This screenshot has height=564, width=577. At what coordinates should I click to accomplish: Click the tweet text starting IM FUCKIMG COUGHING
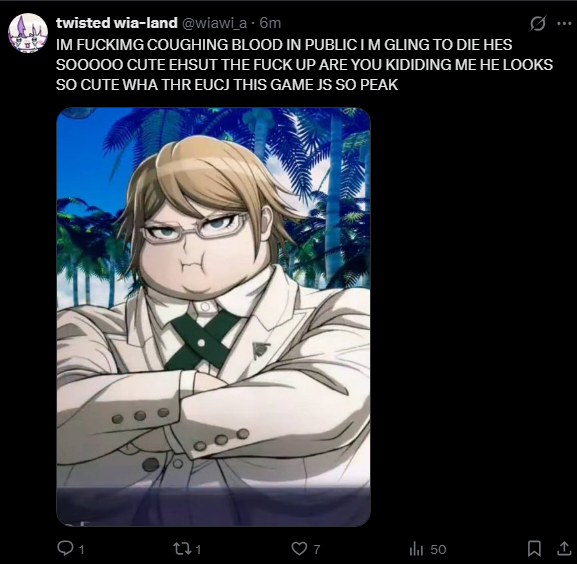[304, 65]
